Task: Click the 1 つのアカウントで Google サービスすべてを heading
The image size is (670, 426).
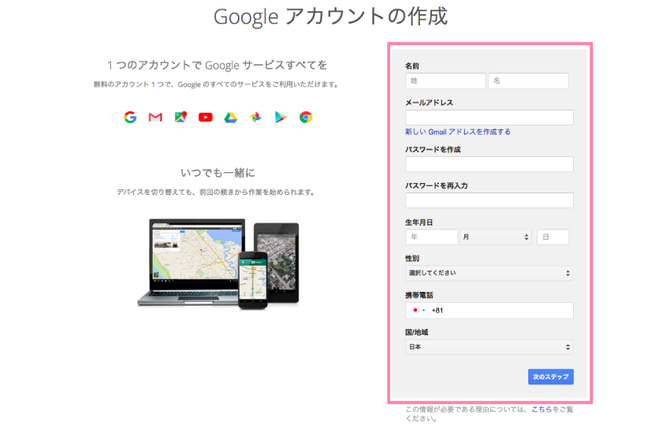Action: (x=217, y=65)
